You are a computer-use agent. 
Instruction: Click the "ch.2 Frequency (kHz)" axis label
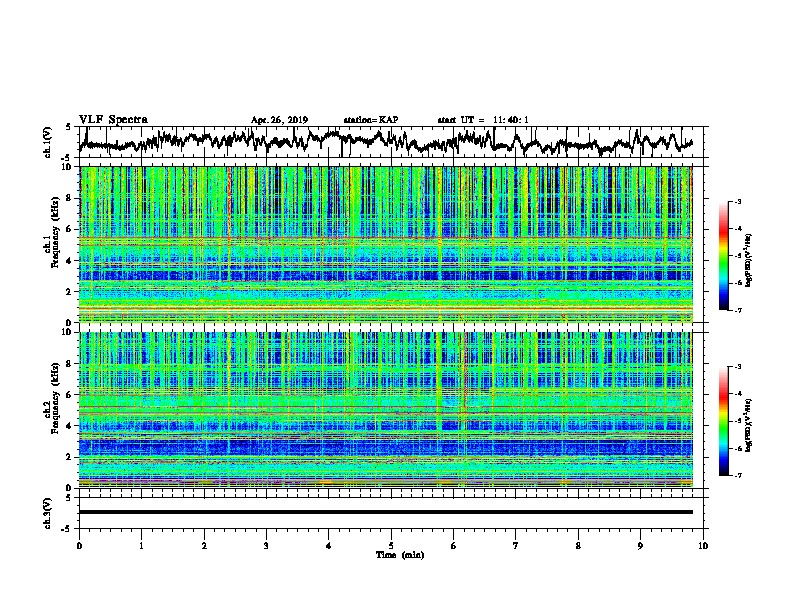[51, 398]
